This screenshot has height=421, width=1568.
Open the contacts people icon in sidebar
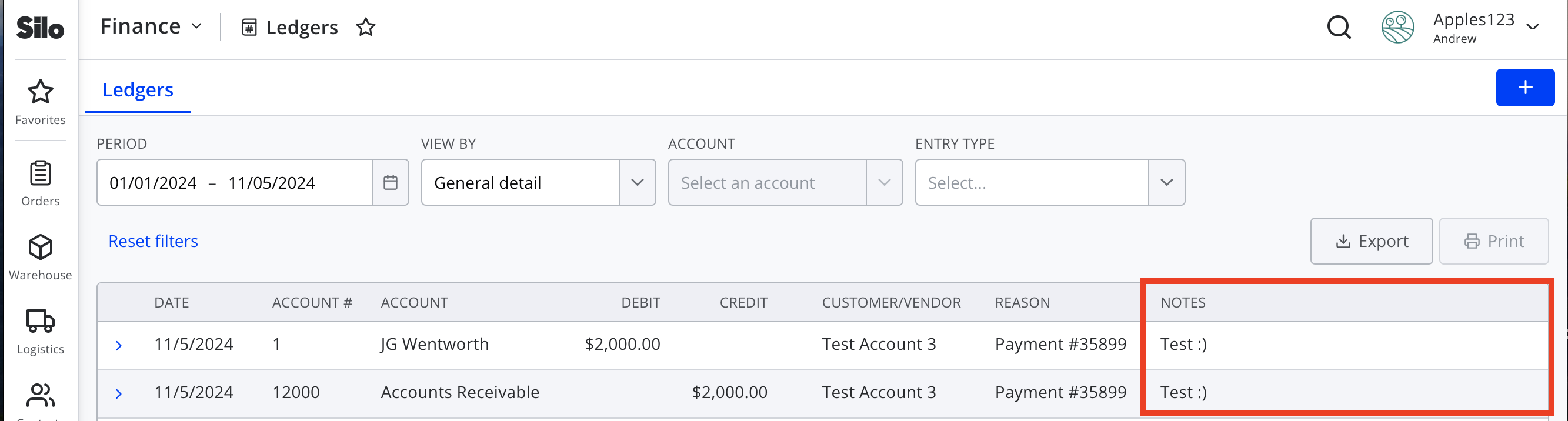(x=40, y=396)
